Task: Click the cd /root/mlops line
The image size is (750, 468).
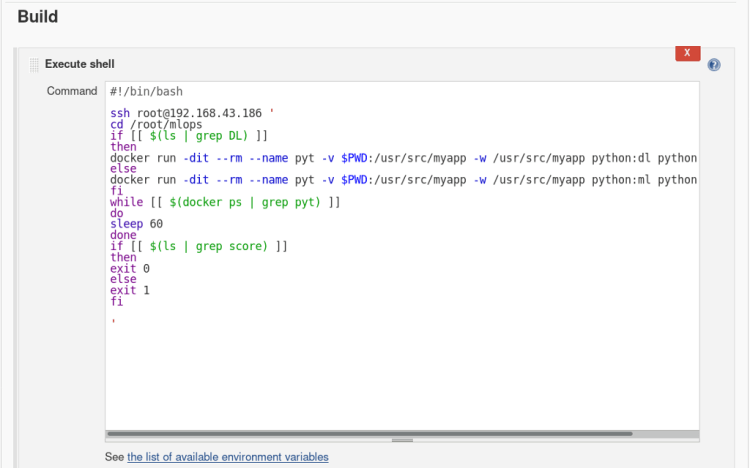Action: (155, 124)
